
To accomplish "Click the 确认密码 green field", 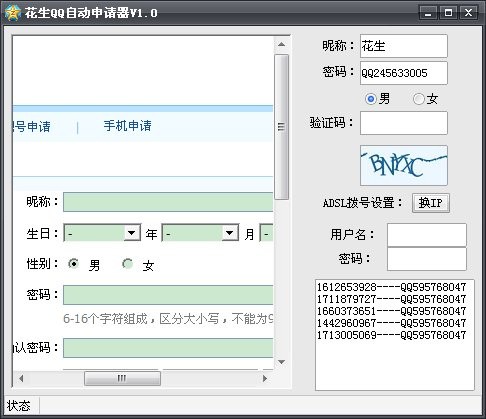I will 168,348.
